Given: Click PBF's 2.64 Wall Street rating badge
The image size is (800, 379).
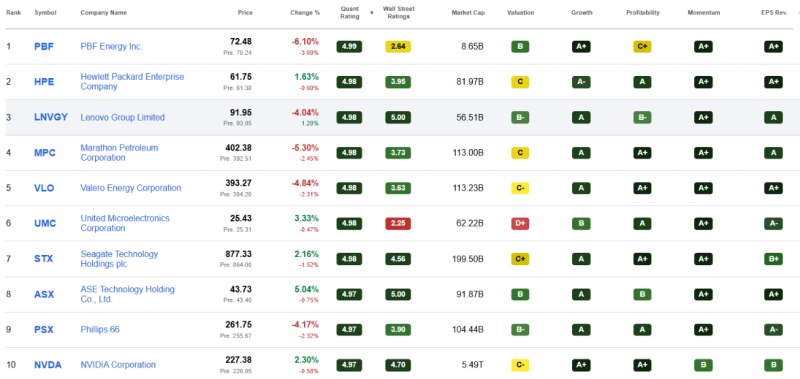Looking at the screenshot, I should (398, 47).
